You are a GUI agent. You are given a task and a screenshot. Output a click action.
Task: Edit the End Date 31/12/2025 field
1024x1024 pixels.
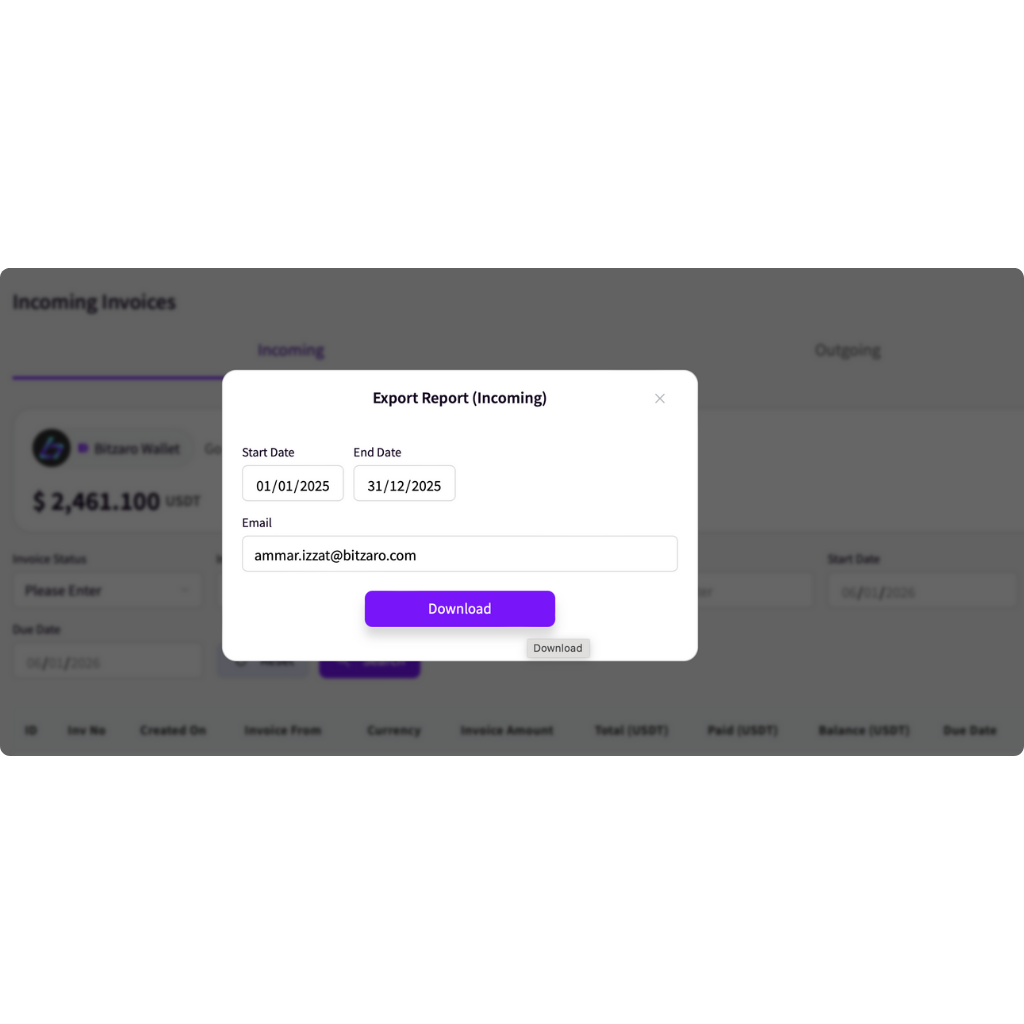tap(404, 483)
